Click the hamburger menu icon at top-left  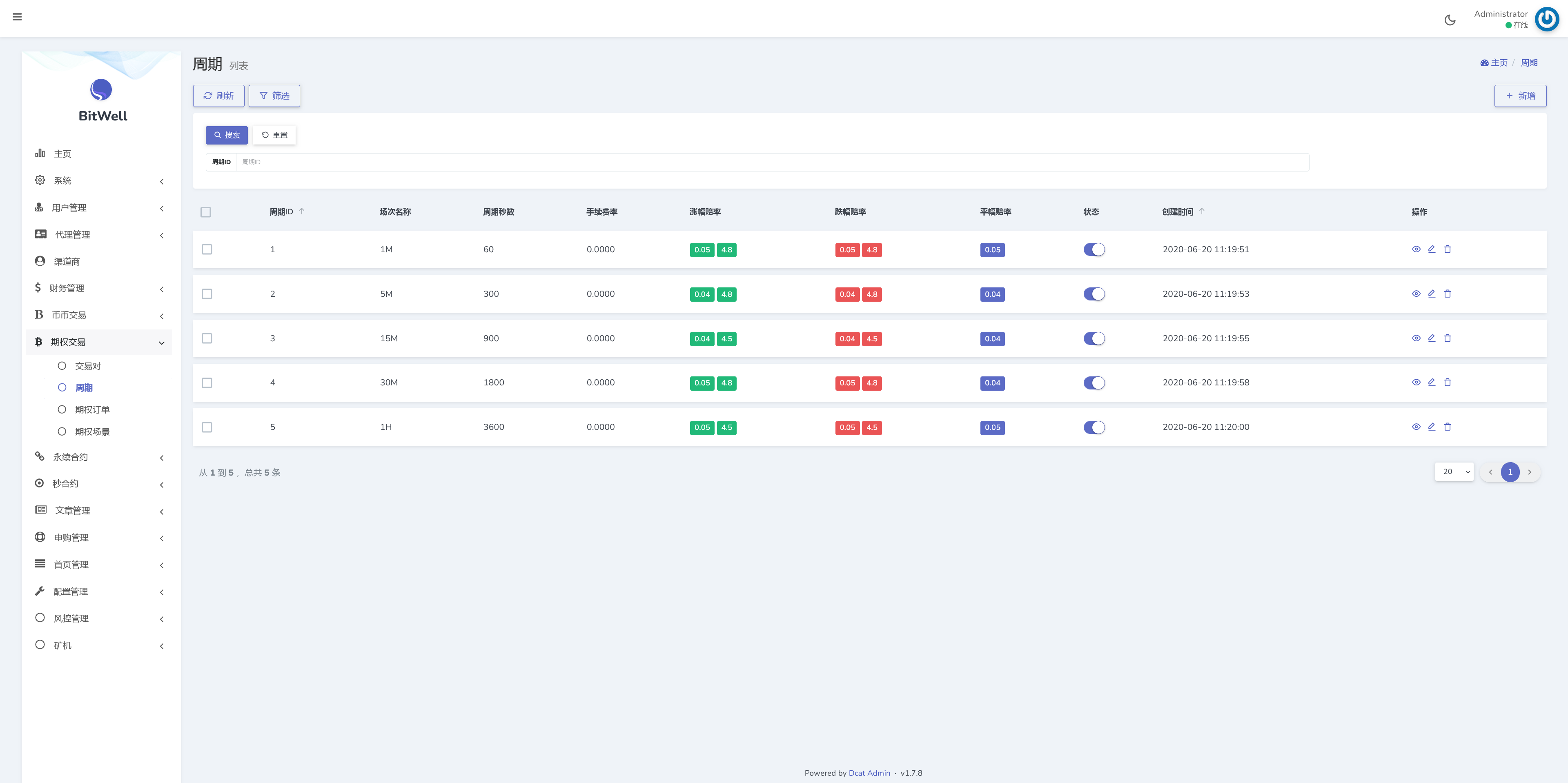17,17
